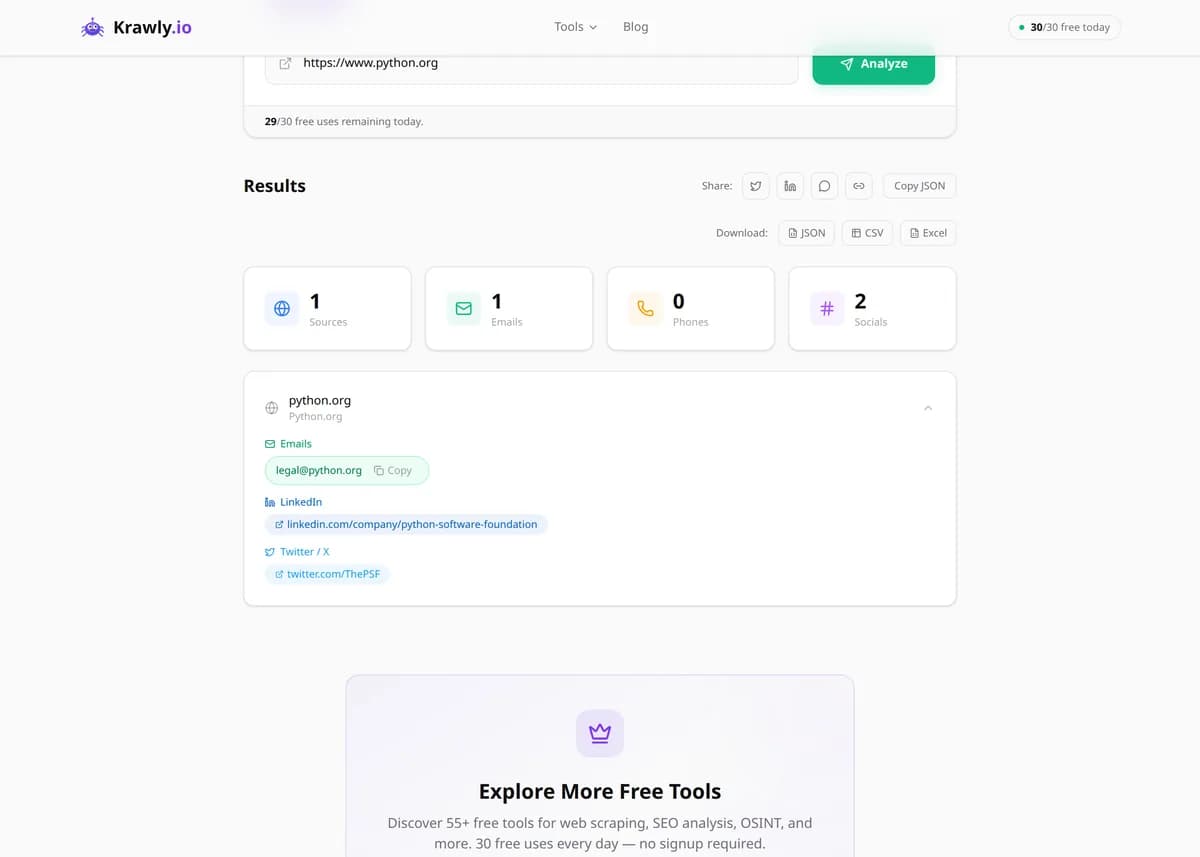
Task: Collapse the python.org result card
Action: (x=928, y=408)
